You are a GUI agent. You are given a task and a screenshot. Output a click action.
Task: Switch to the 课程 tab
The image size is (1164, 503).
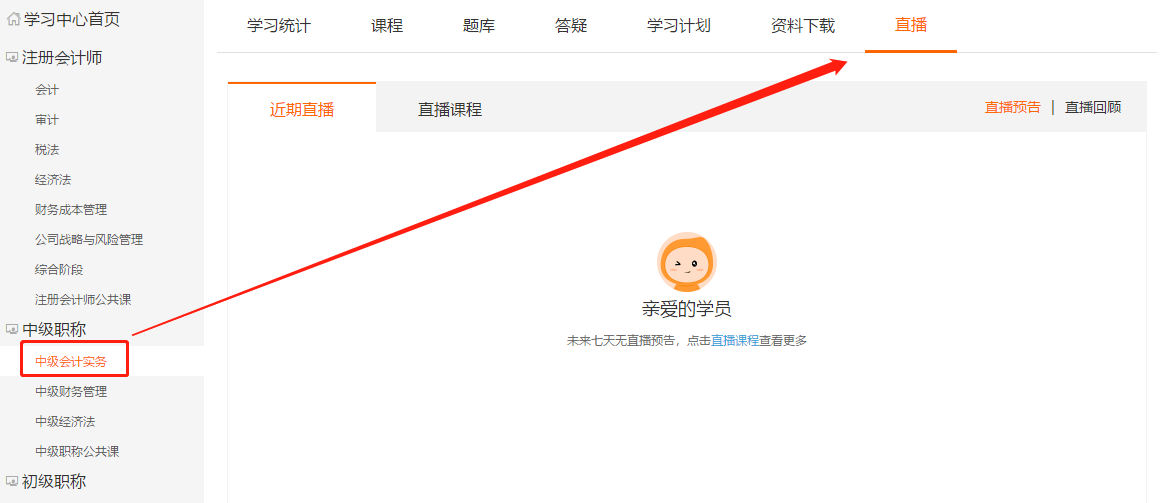387,26
